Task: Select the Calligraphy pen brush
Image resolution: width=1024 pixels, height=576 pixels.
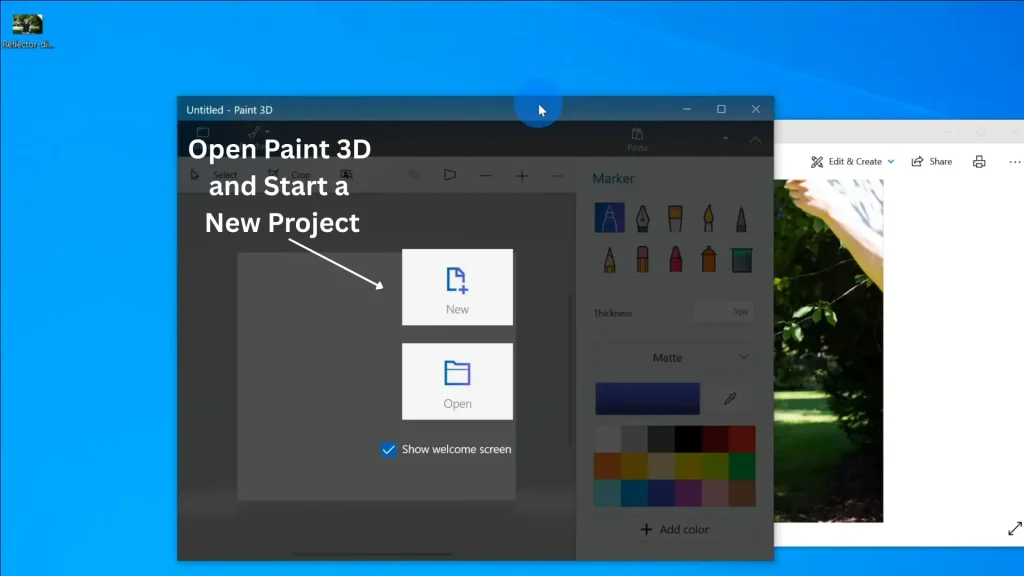Action: (643, 217)
